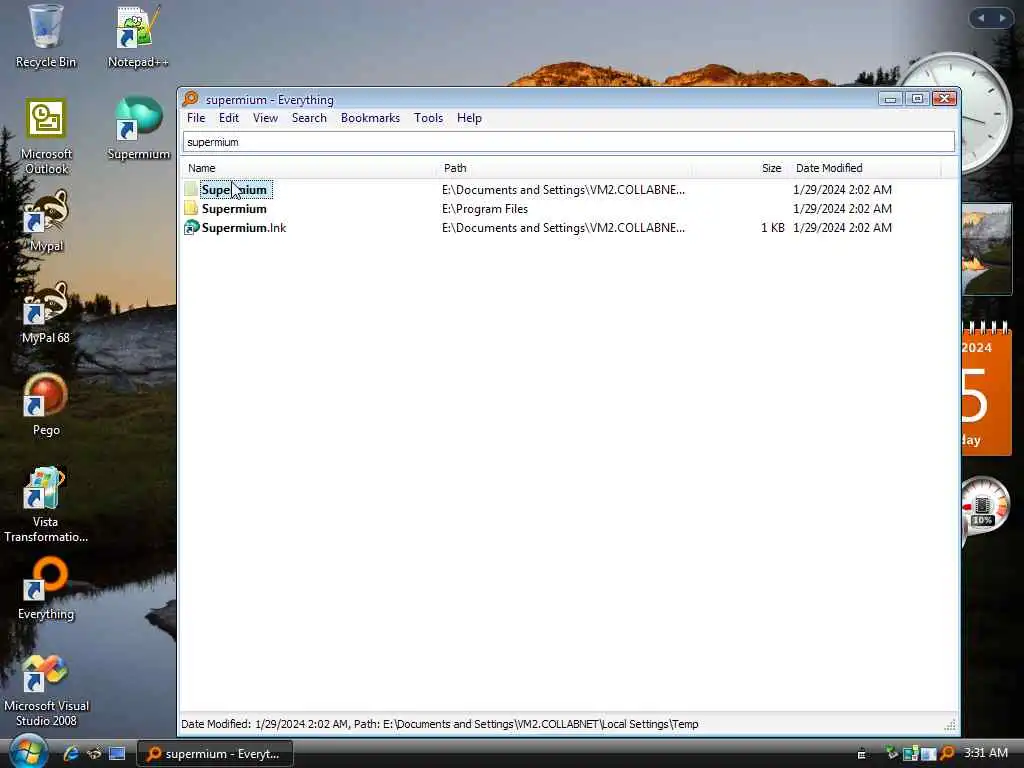Open the View menu
Screen dimensions: 1024x768
click(x=265, y=118)
